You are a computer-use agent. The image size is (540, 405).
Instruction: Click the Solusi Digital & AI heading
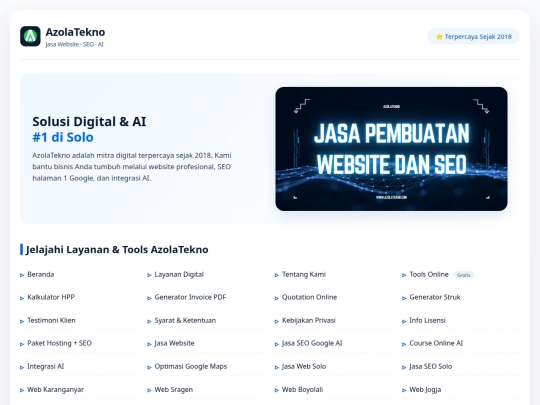point(89,122)
